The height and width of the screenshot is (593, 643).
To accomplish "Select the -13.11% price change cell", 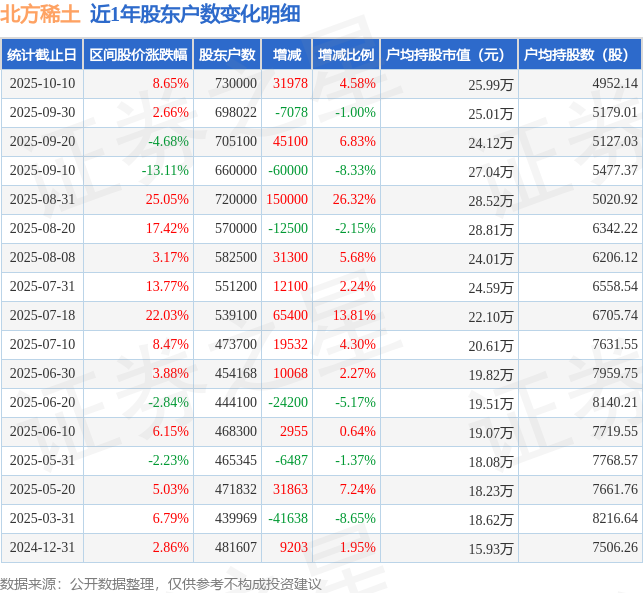I will pyautogui.click(x=138, y=171).
